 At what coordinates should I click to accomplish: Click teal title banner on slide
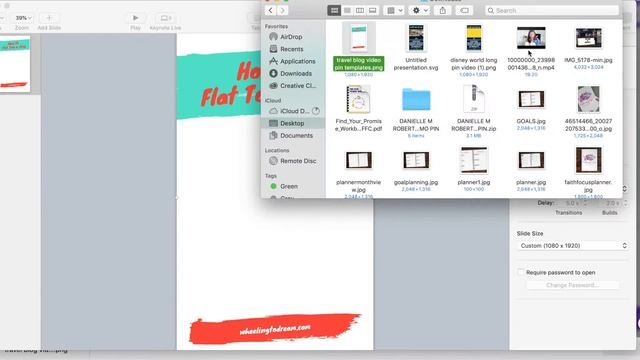click(219, 86)
